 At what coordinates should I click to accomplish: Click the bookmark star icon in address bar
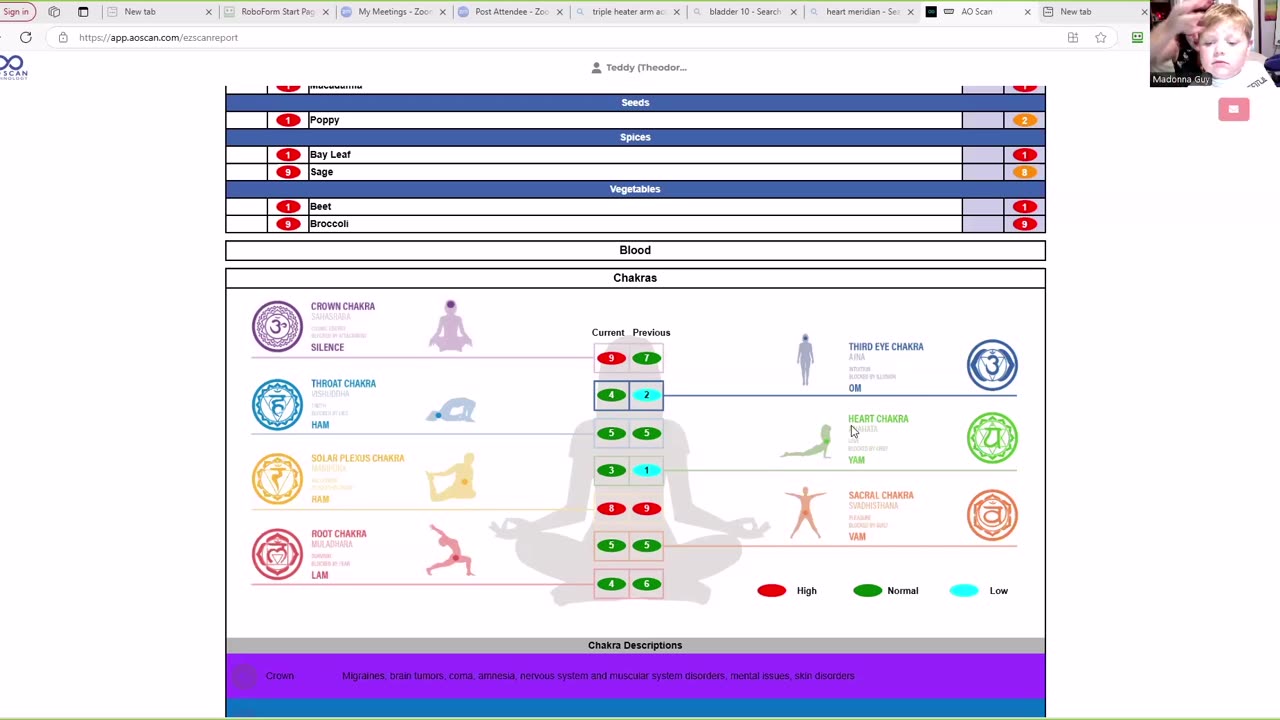1101,38
